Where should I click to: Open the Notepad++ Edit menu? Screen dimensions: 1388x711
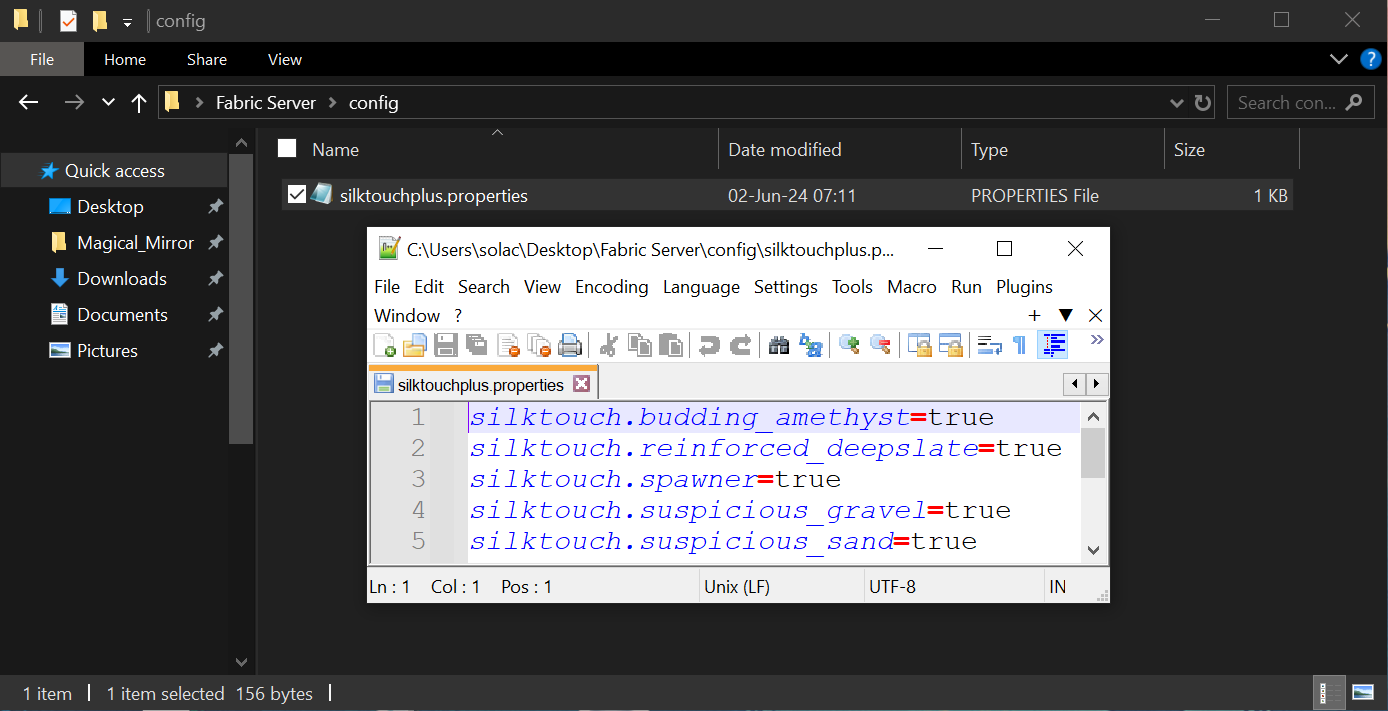pyautogui.click(x=429, y=287)
